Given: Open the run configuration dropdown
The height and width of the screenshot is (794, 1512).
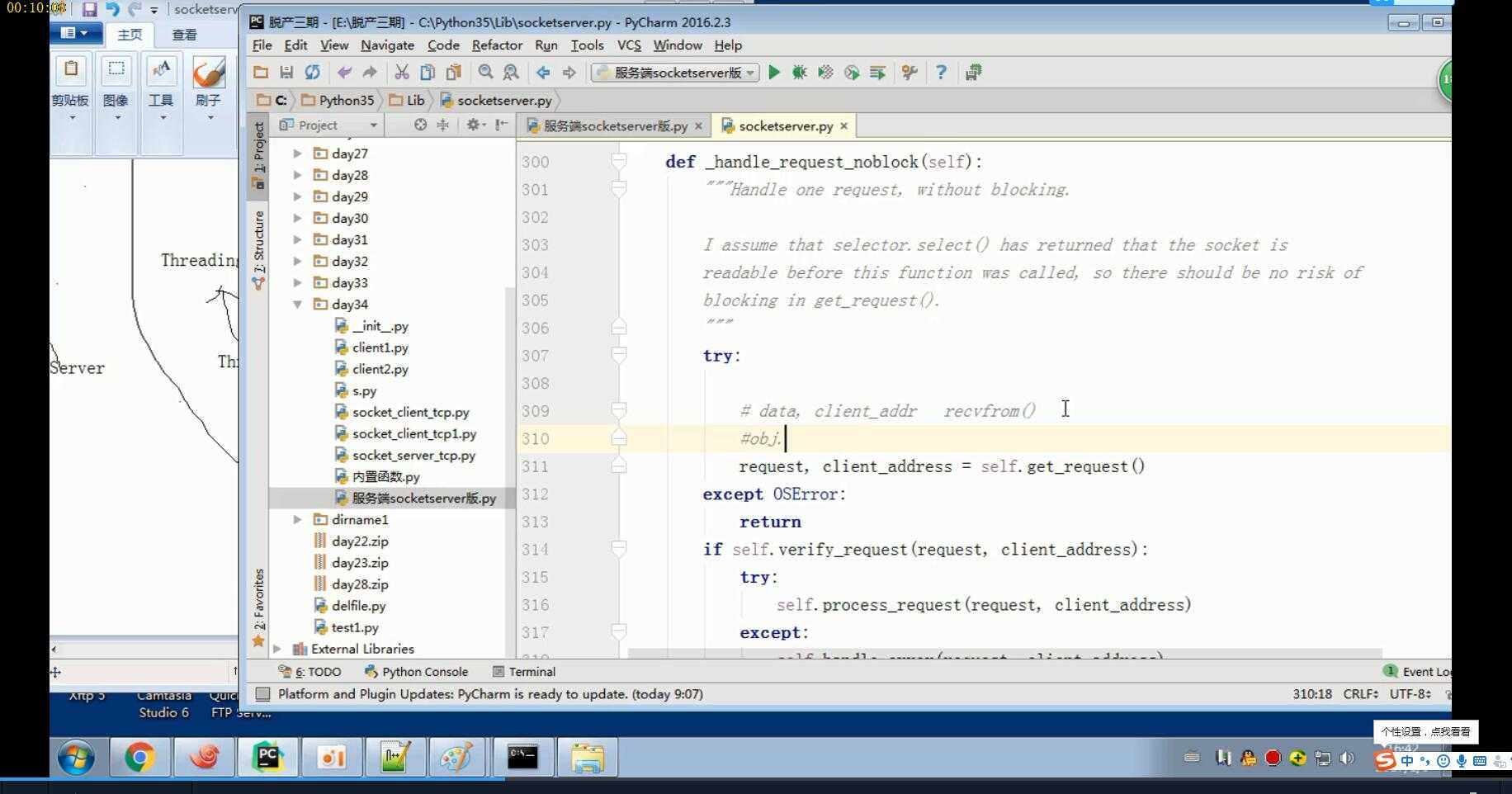Looking at the screenshot, I should 675,73.
